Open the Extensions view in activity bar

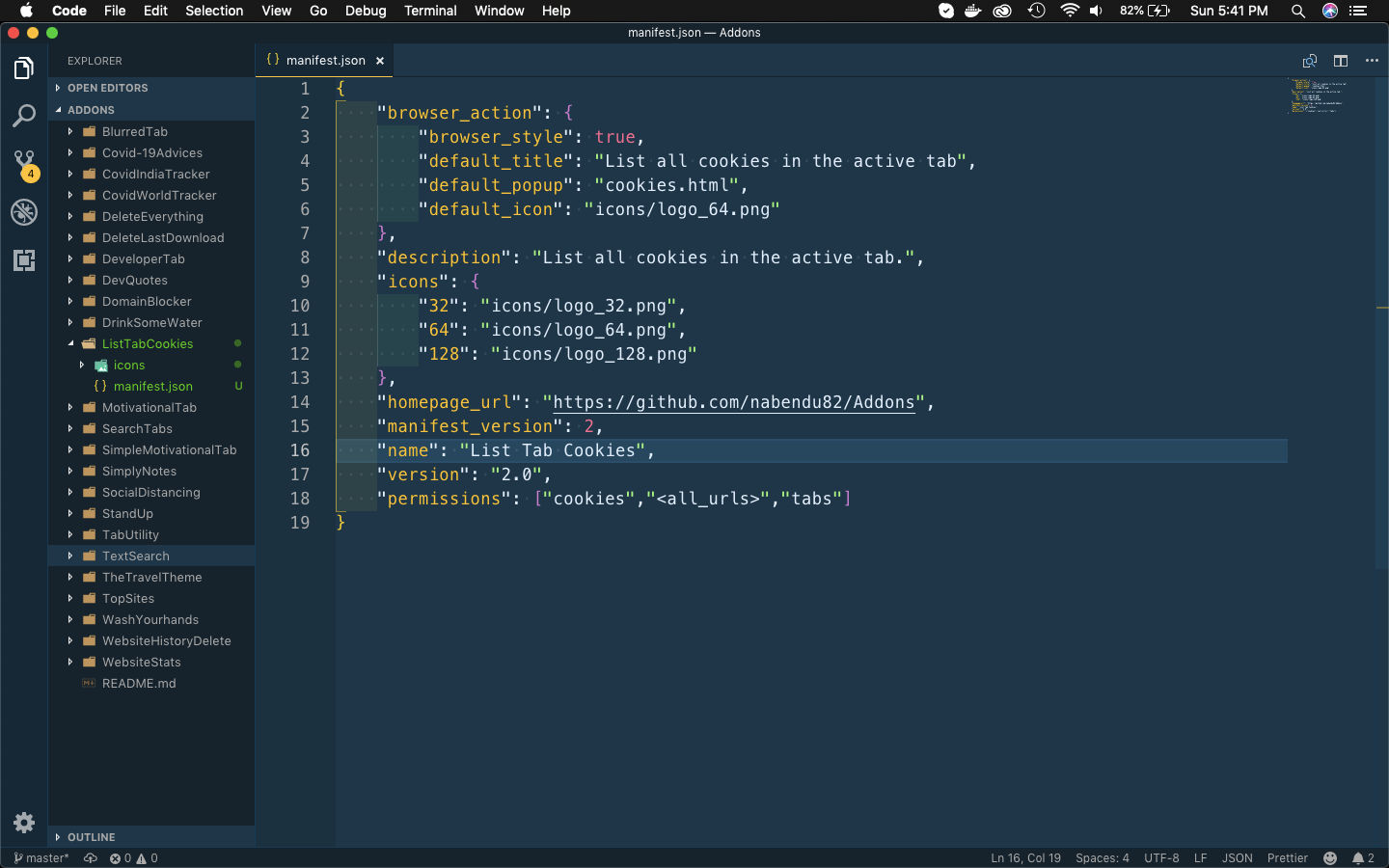24,260
